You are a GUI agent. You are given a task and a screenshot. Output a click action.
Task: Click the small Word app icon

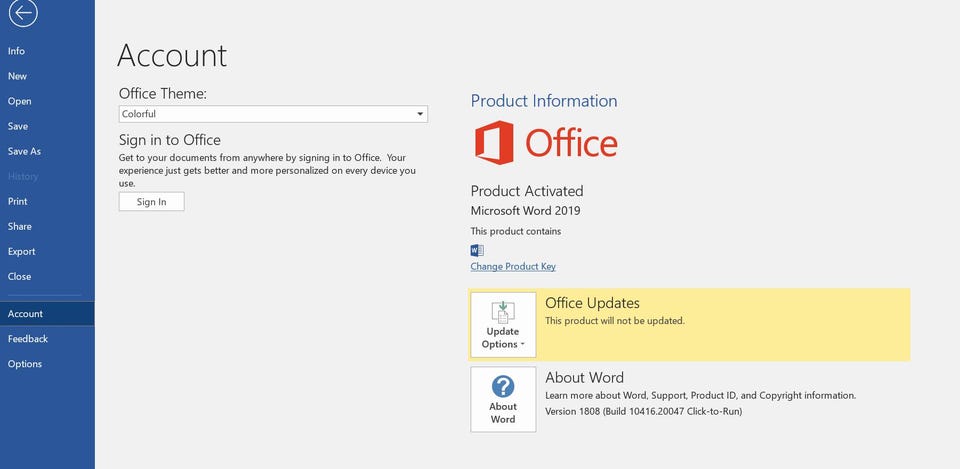coord(477,250)
